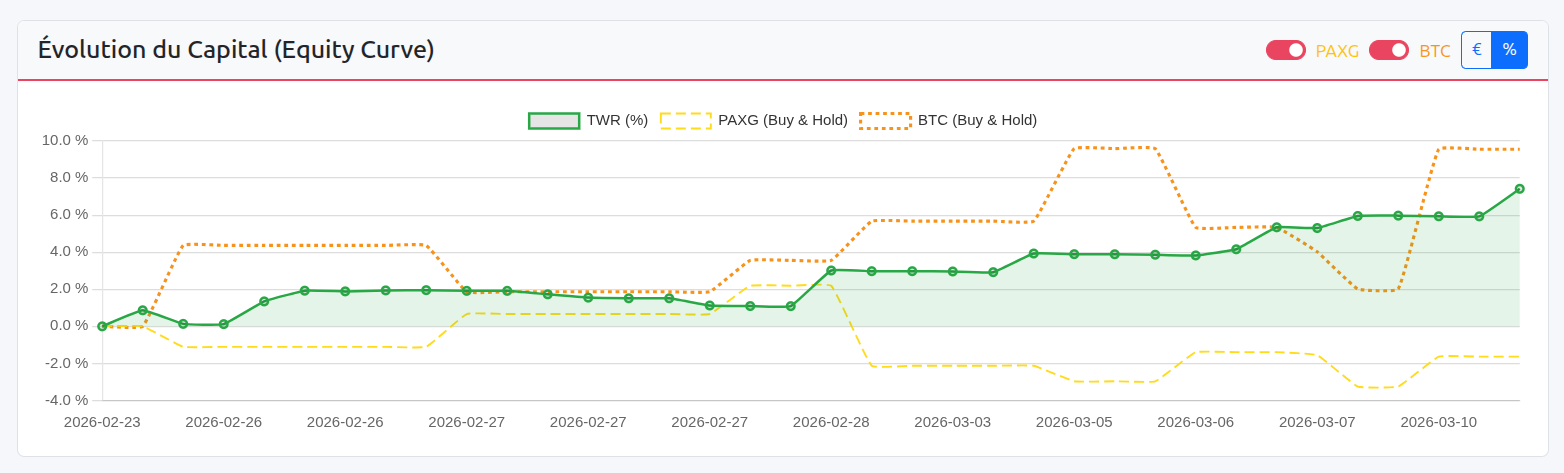Click the orange dotted BTC legend box

(885, 120)
